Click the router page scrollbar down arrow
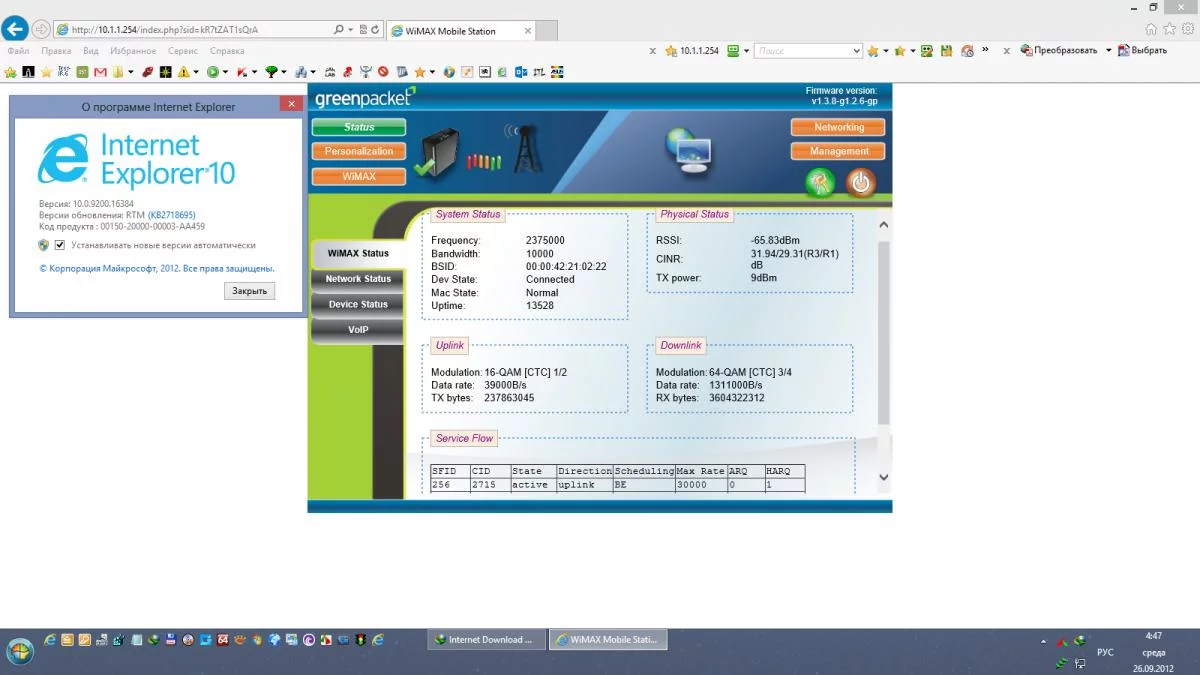The width and height of the screenshot is (1200, 675). click(x=883, y=478)
